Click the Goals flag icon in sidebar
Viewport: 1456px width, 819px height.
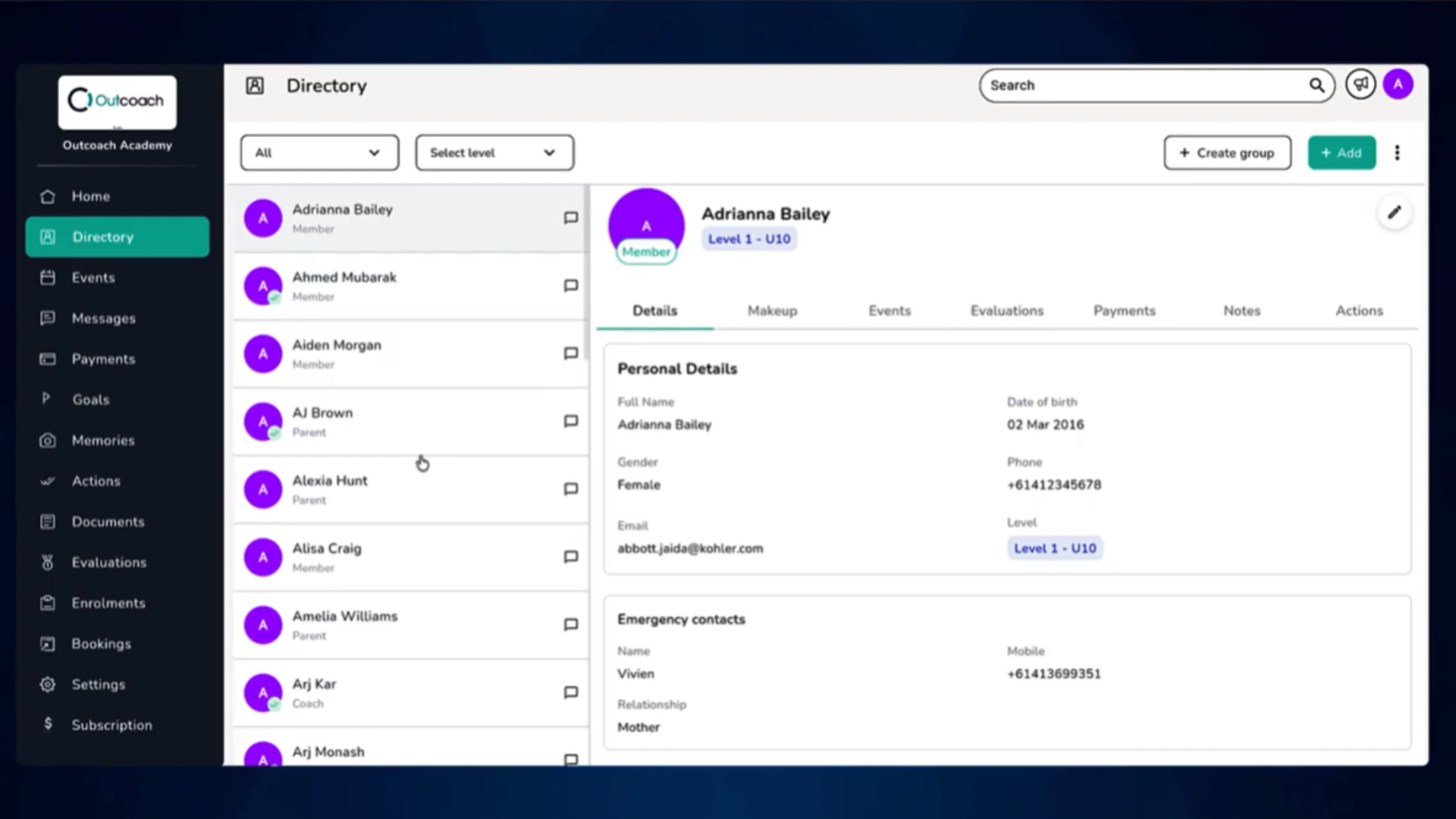pyautogui.click(x=46, y=399)
